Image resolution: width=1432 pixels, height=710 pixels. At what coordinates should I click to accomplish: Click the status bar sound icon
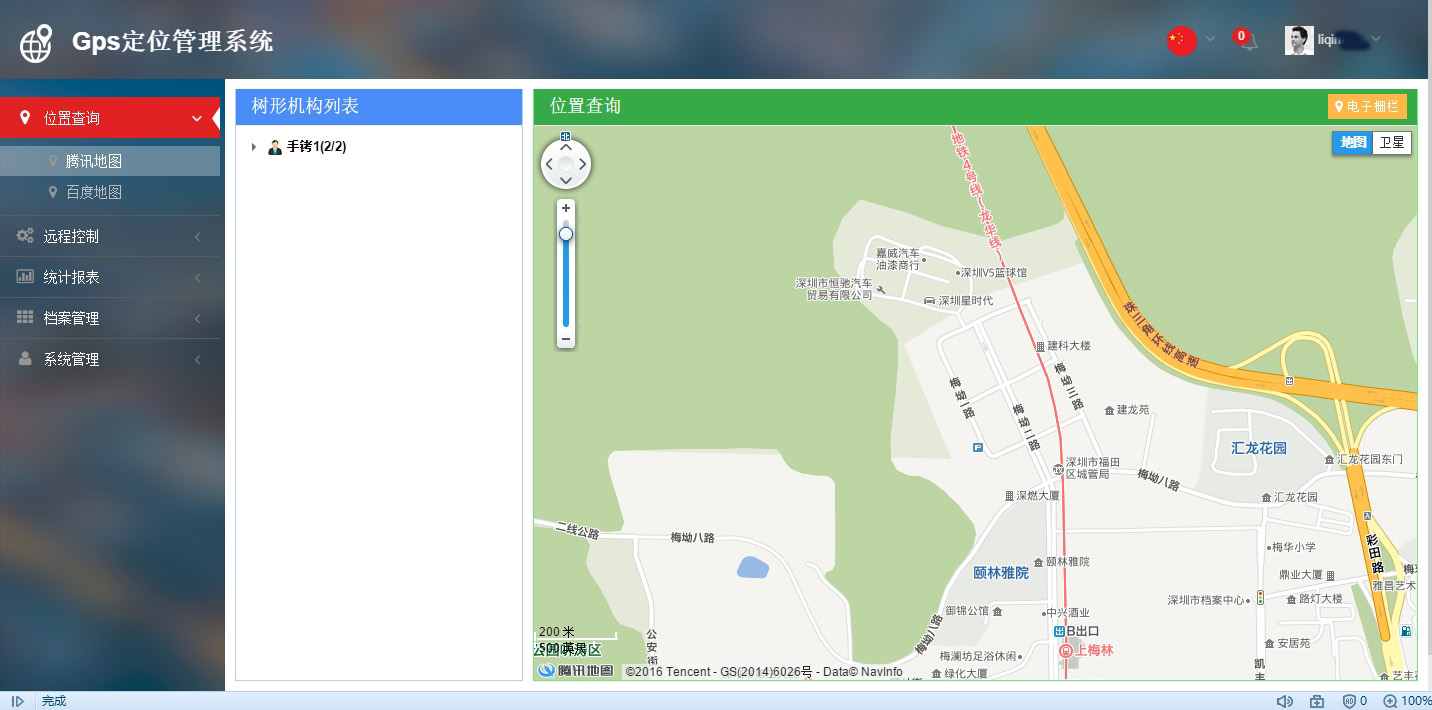pyautogui.click(x=1284, y=701)
